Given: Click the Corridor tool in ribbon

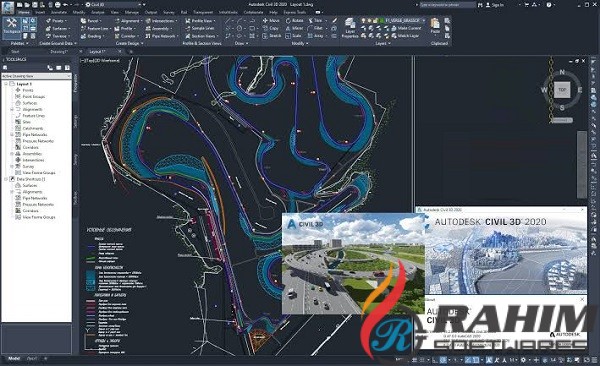Looking at the screenshot, I should tap(126, 36).
